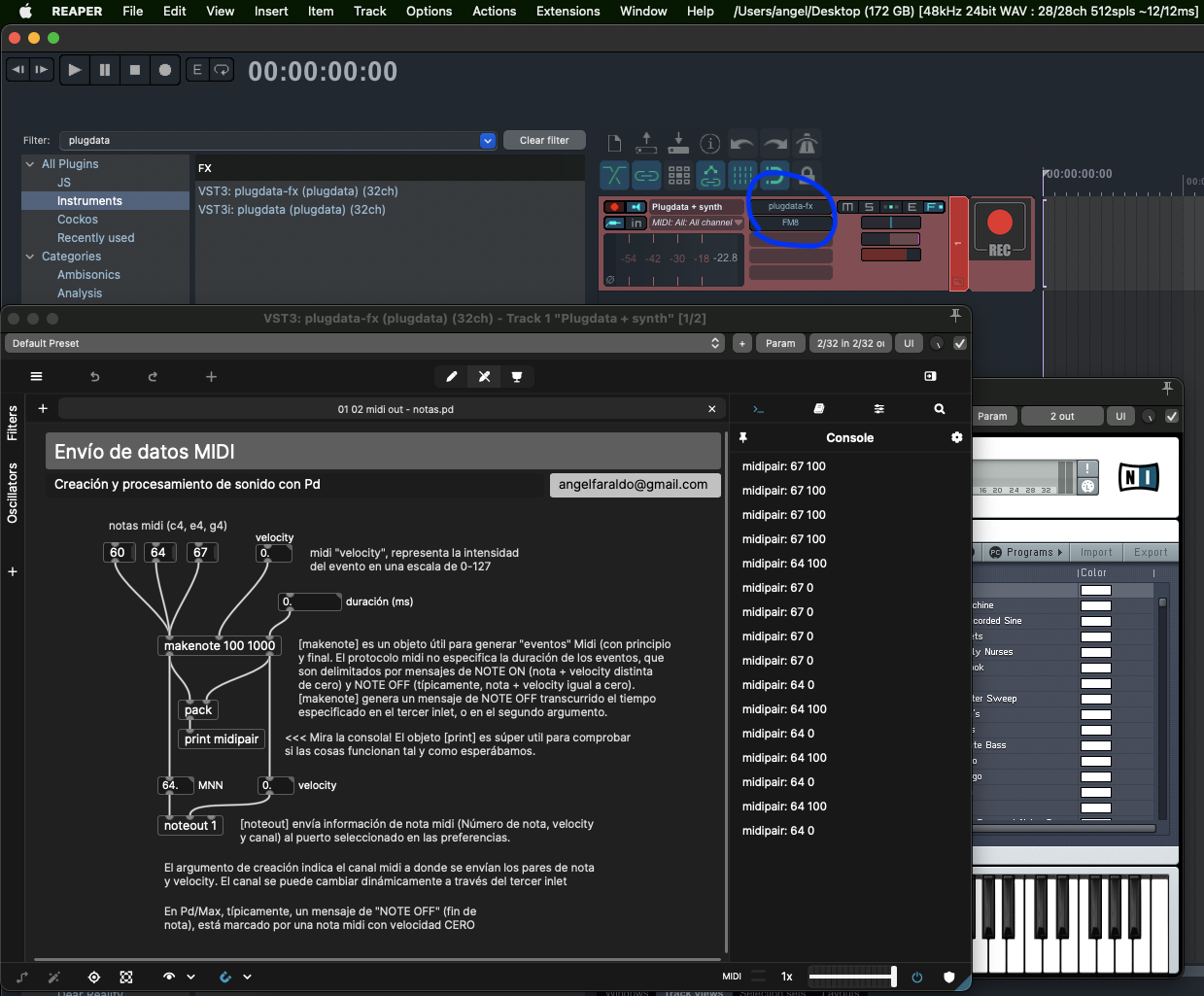Mute the Plugdata + synth track
Screen dimensions: 1204x996
click(848, 207)
